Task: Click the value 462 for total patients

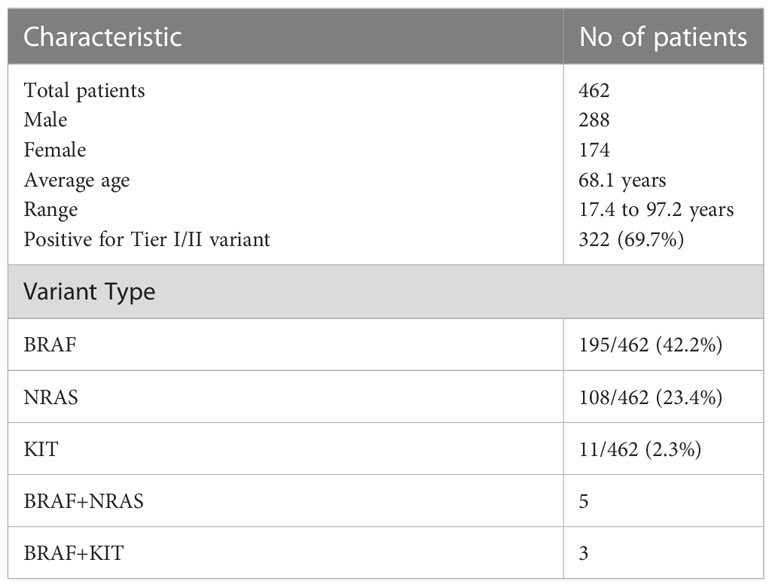Action: point(594,90)
